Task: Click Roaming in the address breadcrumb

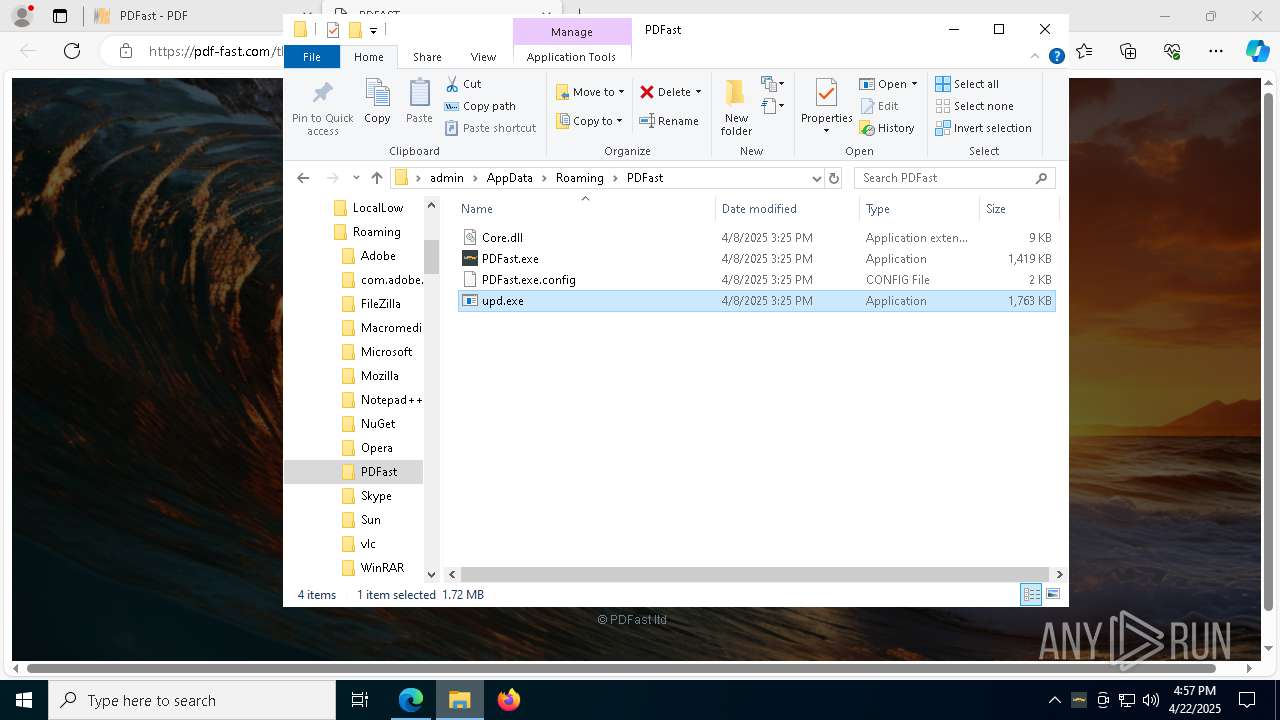Action: [580, 178]
